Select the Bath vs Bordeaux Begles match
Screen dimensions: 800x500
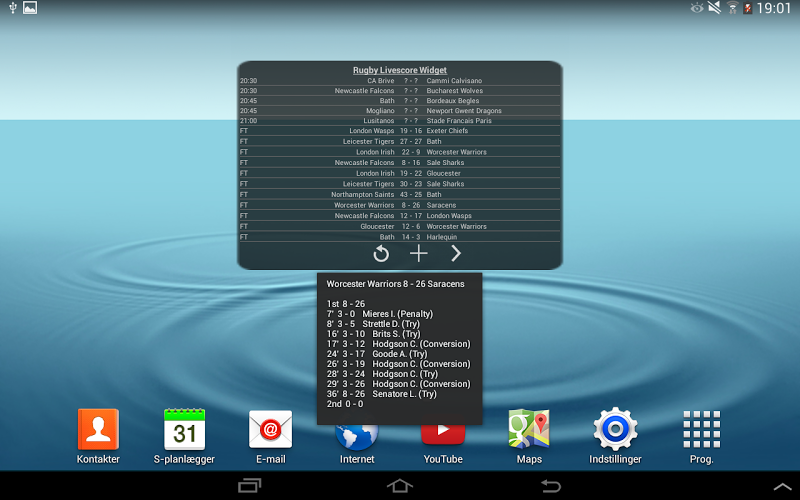click(x=399, y=101)
